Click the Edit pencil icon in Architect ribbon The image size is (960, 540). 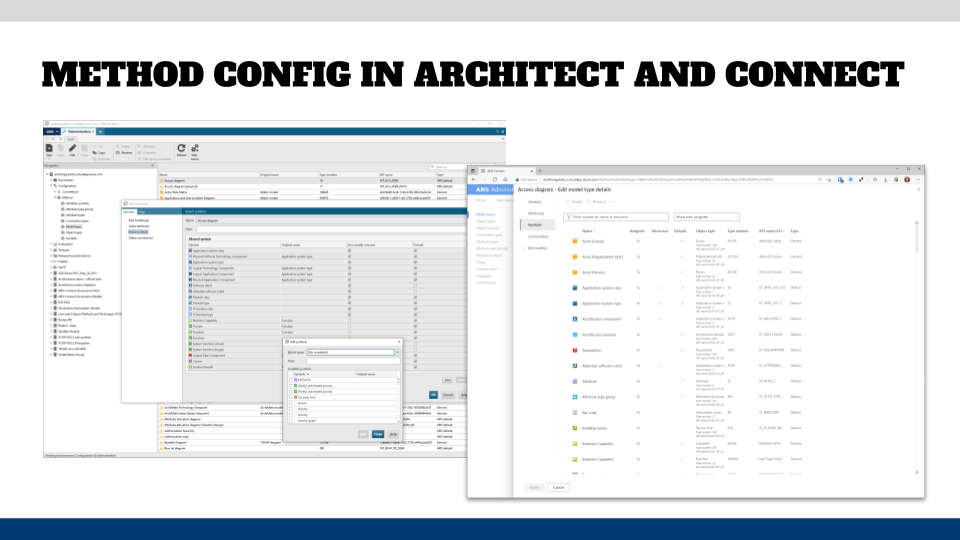point(72,149)
